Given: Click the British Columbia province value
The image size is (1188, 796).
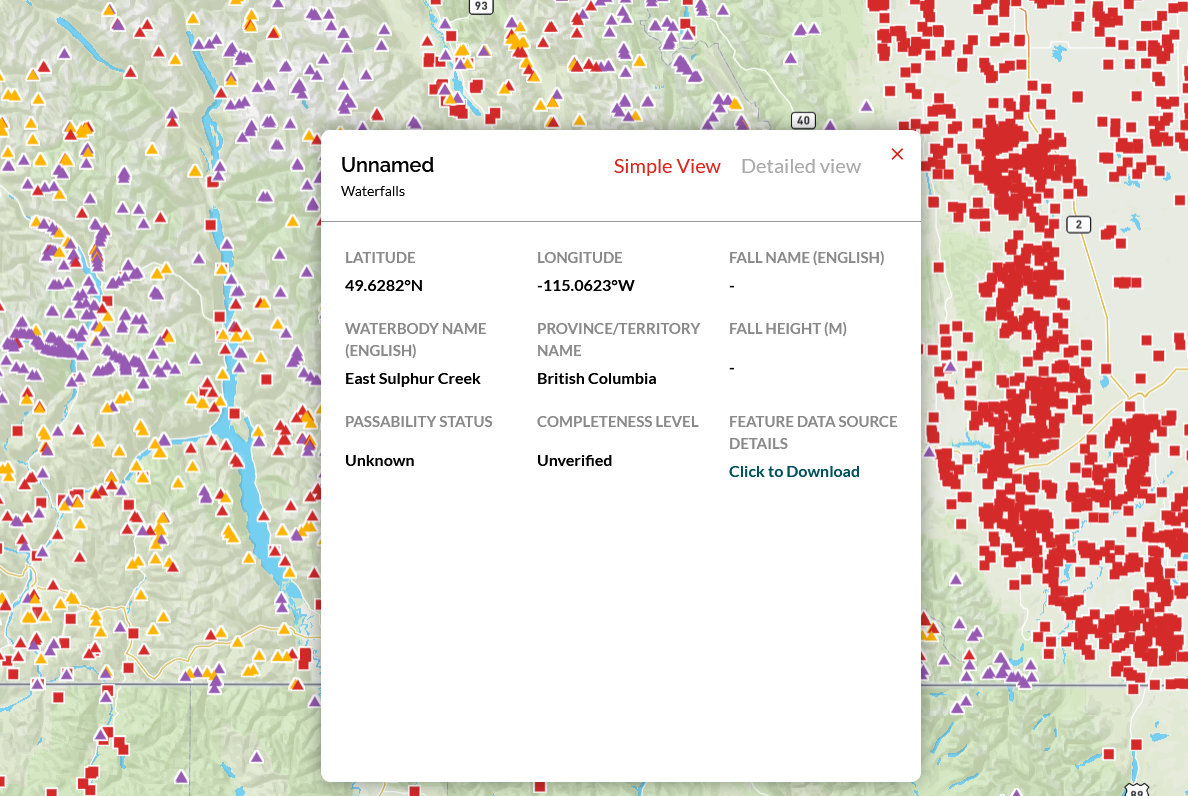Looking at the screenshot, I should pyautogui.click(x=596, y=379).
